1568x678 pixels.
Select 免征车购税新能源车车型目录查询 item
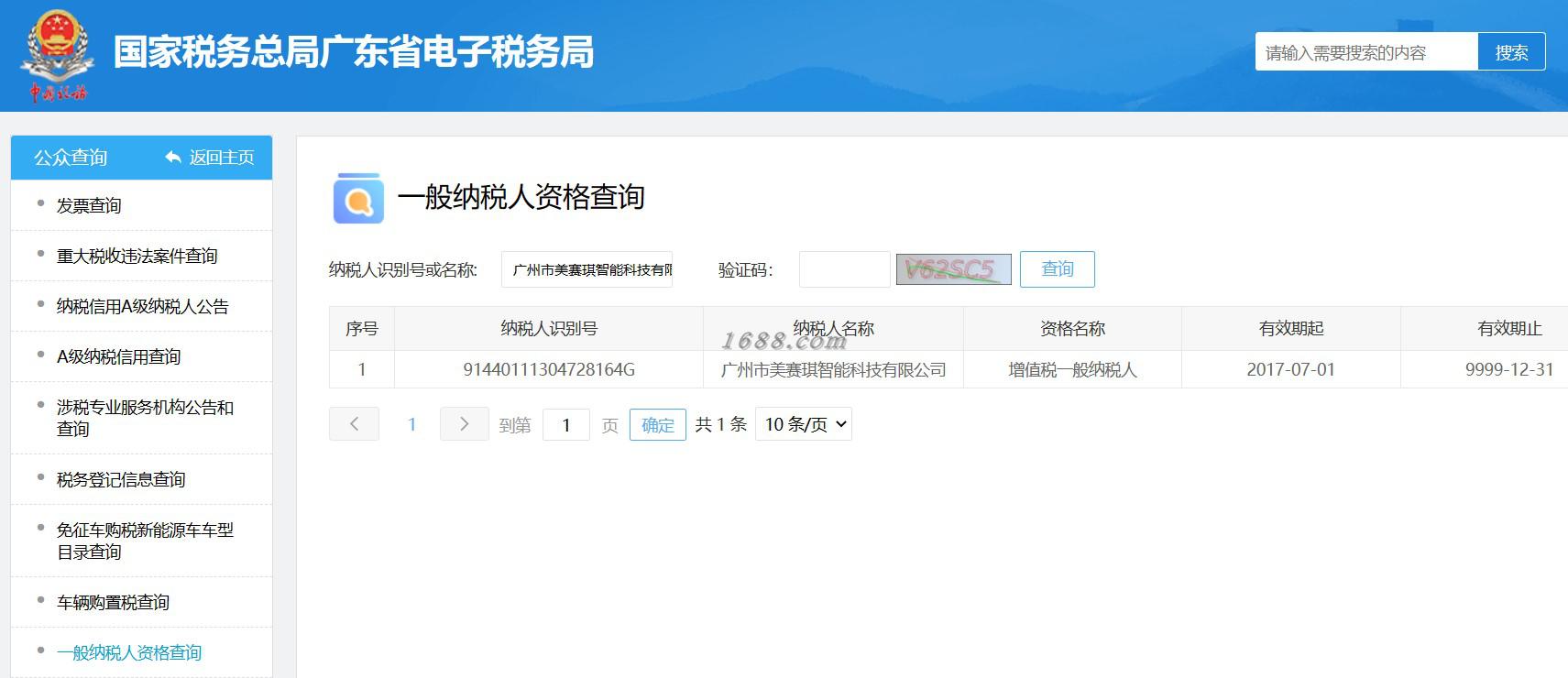click(x=145, y=541)
